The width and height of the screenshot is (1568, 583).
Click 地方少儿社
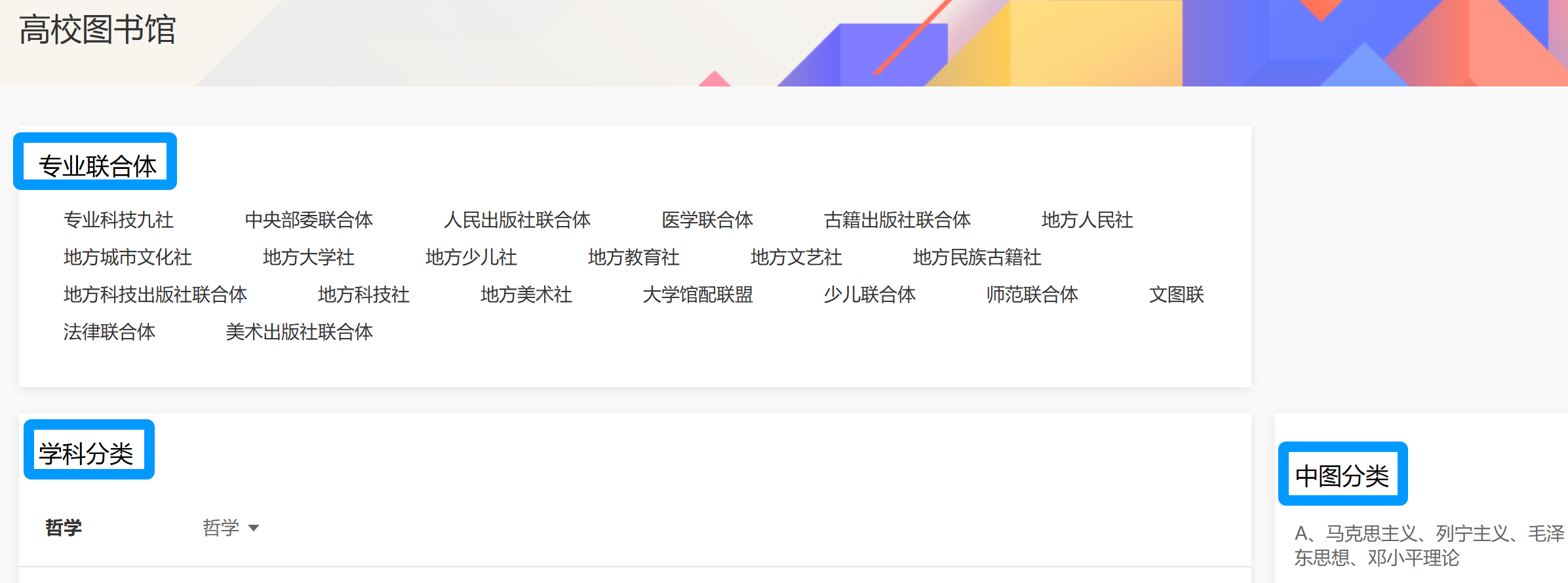click(471, 257)
